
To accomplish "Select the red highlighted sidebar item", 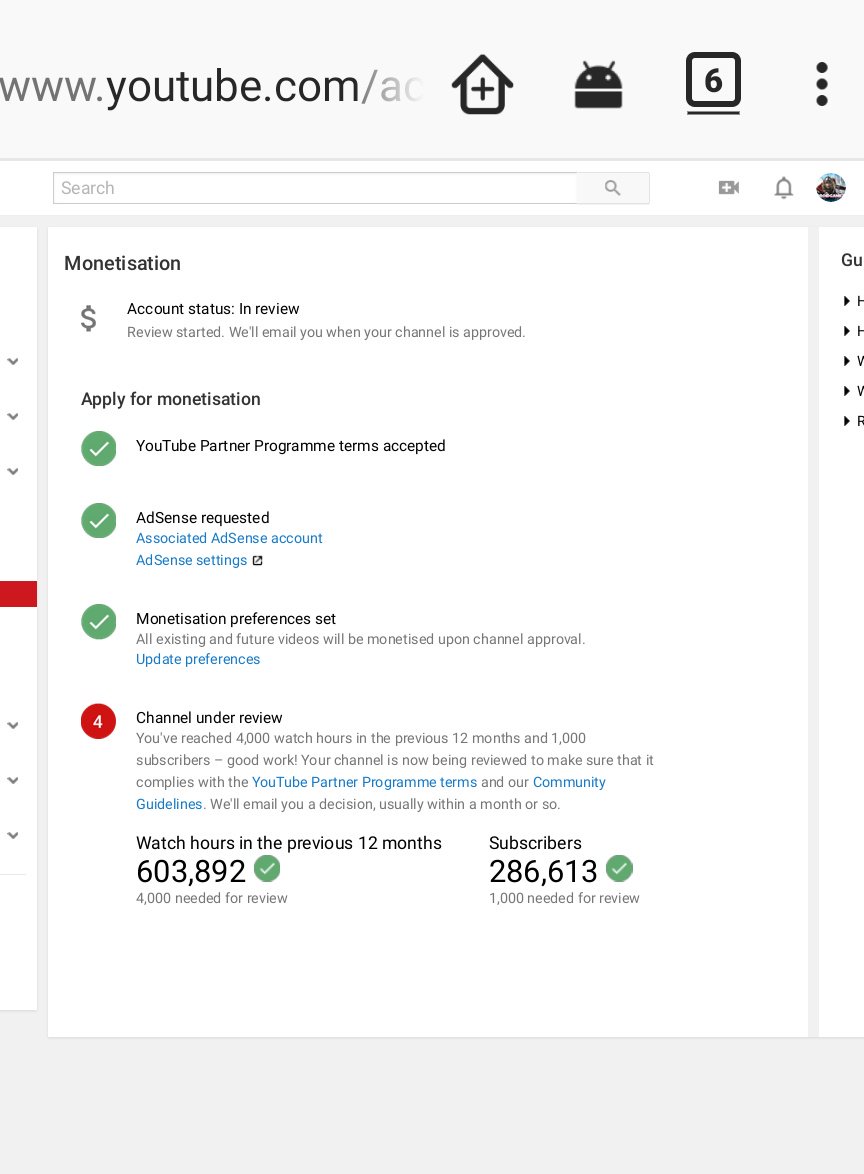I will [x=18, y=594].
